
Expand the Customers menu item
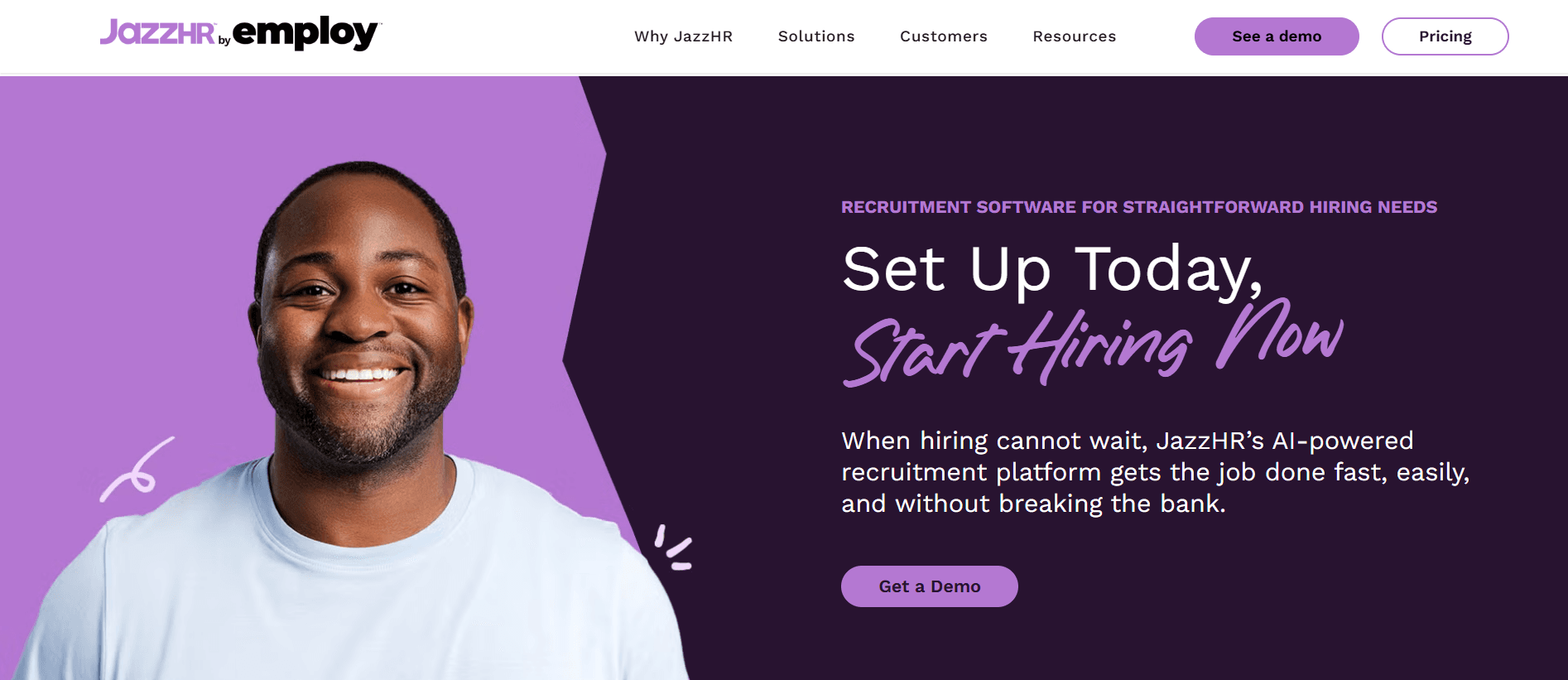click(x=944, y=36)
